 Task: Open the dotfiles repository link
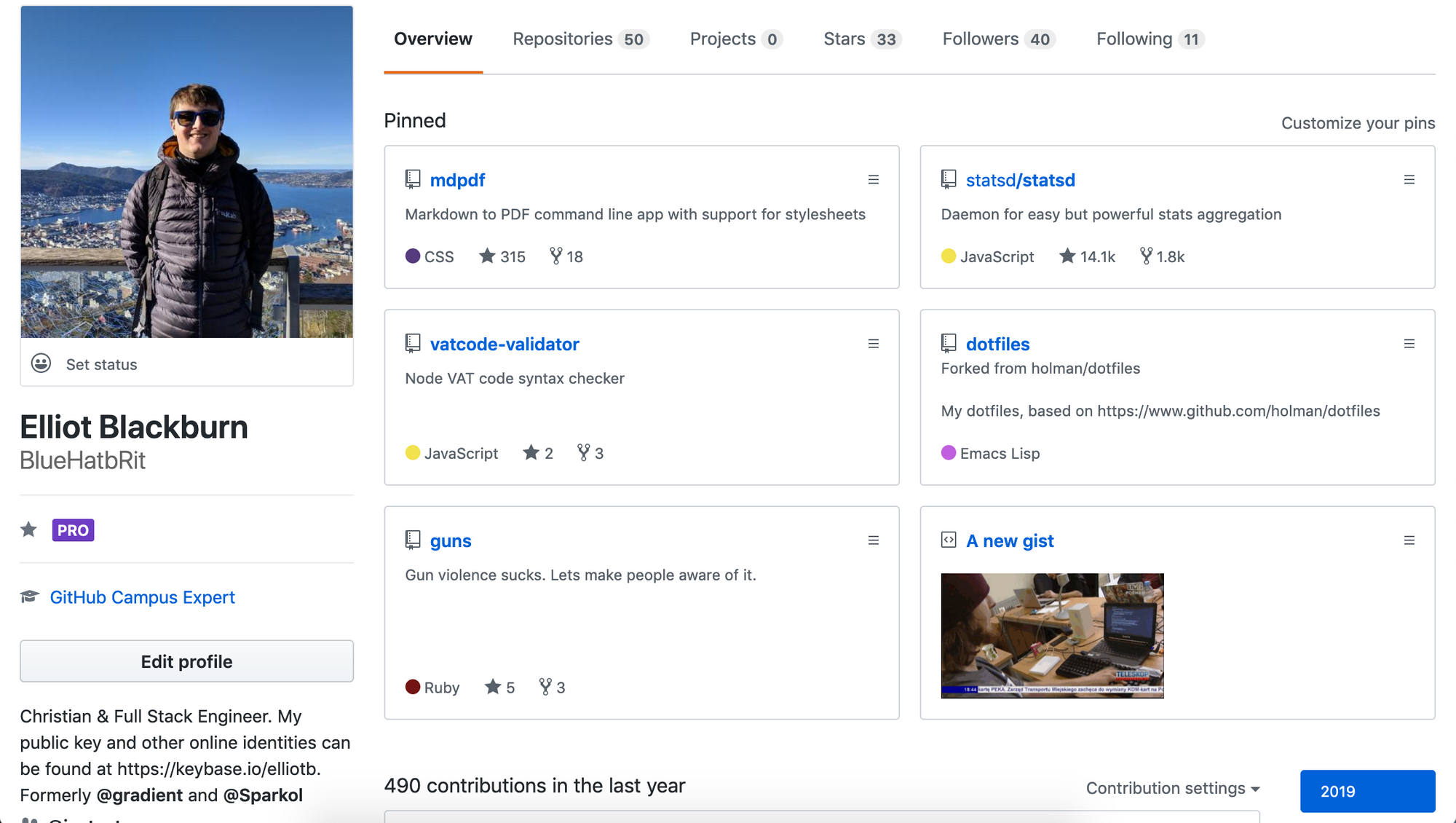coord(997,344)
